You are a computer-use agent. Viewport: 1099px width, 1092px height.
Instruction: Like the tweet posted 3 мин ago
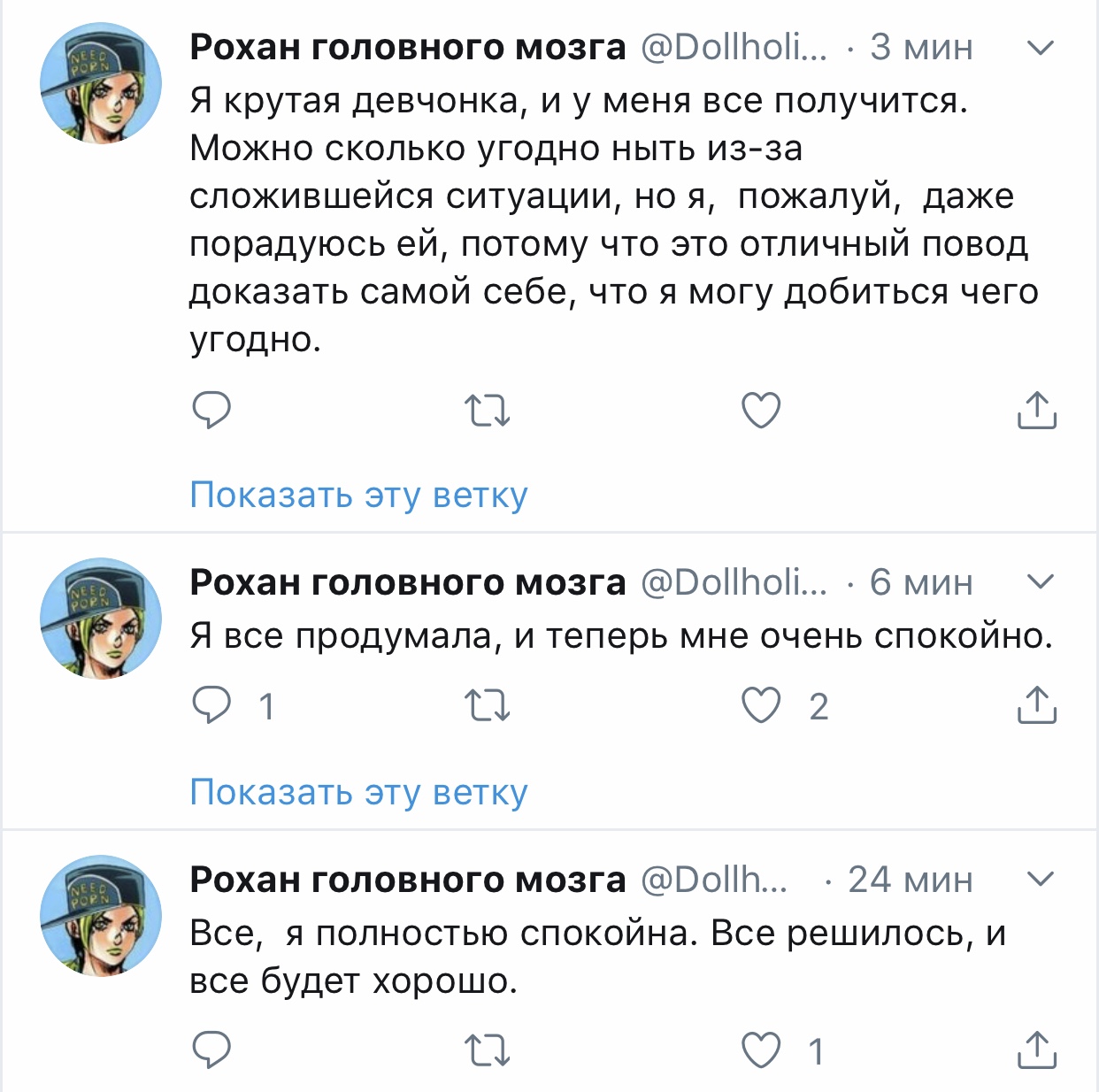pyautogui.click(x=761, y=411)
